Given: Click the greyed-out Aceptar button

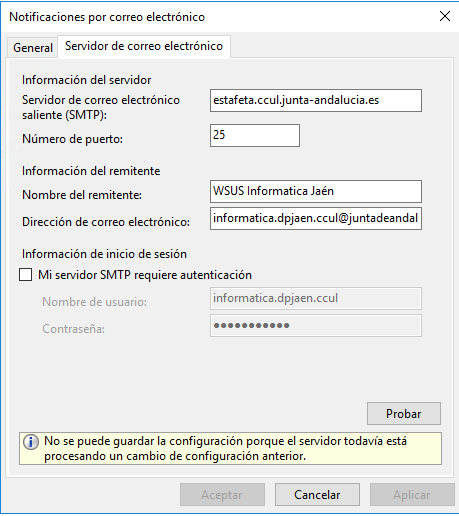Looking at the screenshot, I should click(222, 495).
